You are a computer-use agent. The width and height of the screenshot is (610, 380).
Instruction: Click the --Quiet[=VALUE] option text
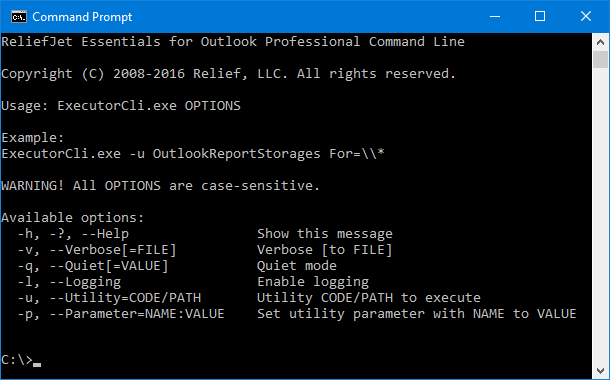[x=109, y=266]
